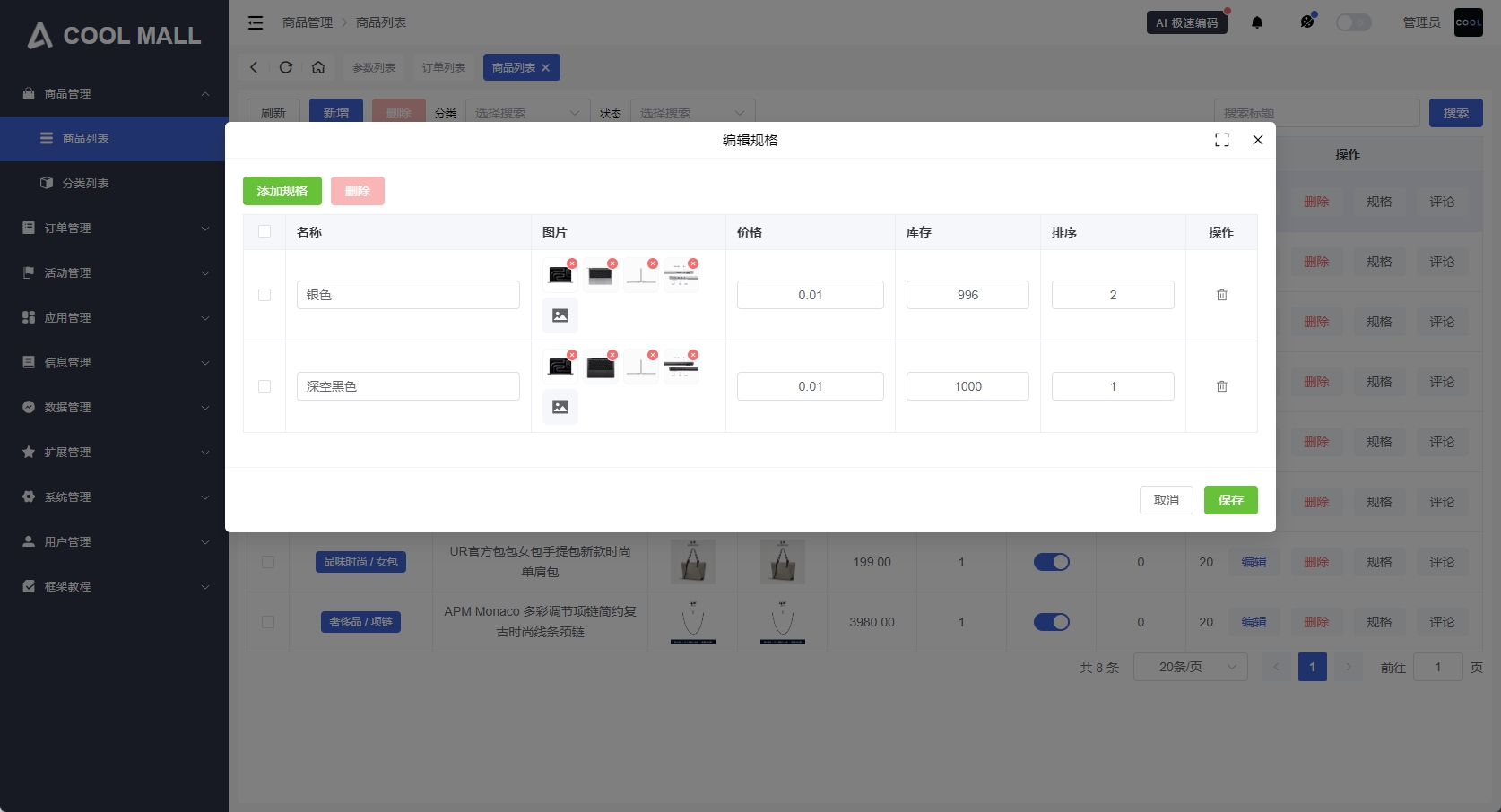Expand 信息管理 sidebar menu
This screenshot has height=812, width=1501.
tap(114, 363)
